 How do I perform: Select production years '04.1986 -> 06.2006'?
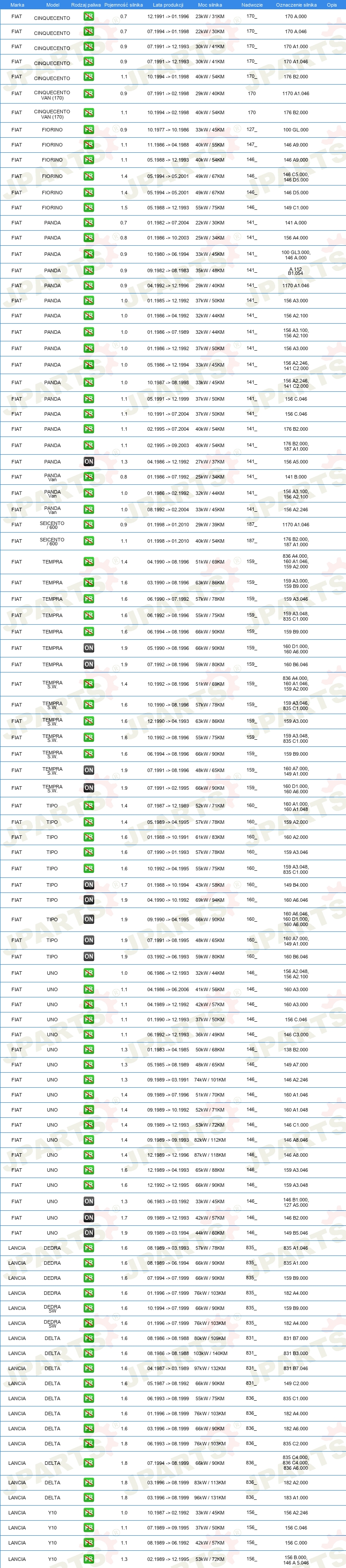(168, 989)
